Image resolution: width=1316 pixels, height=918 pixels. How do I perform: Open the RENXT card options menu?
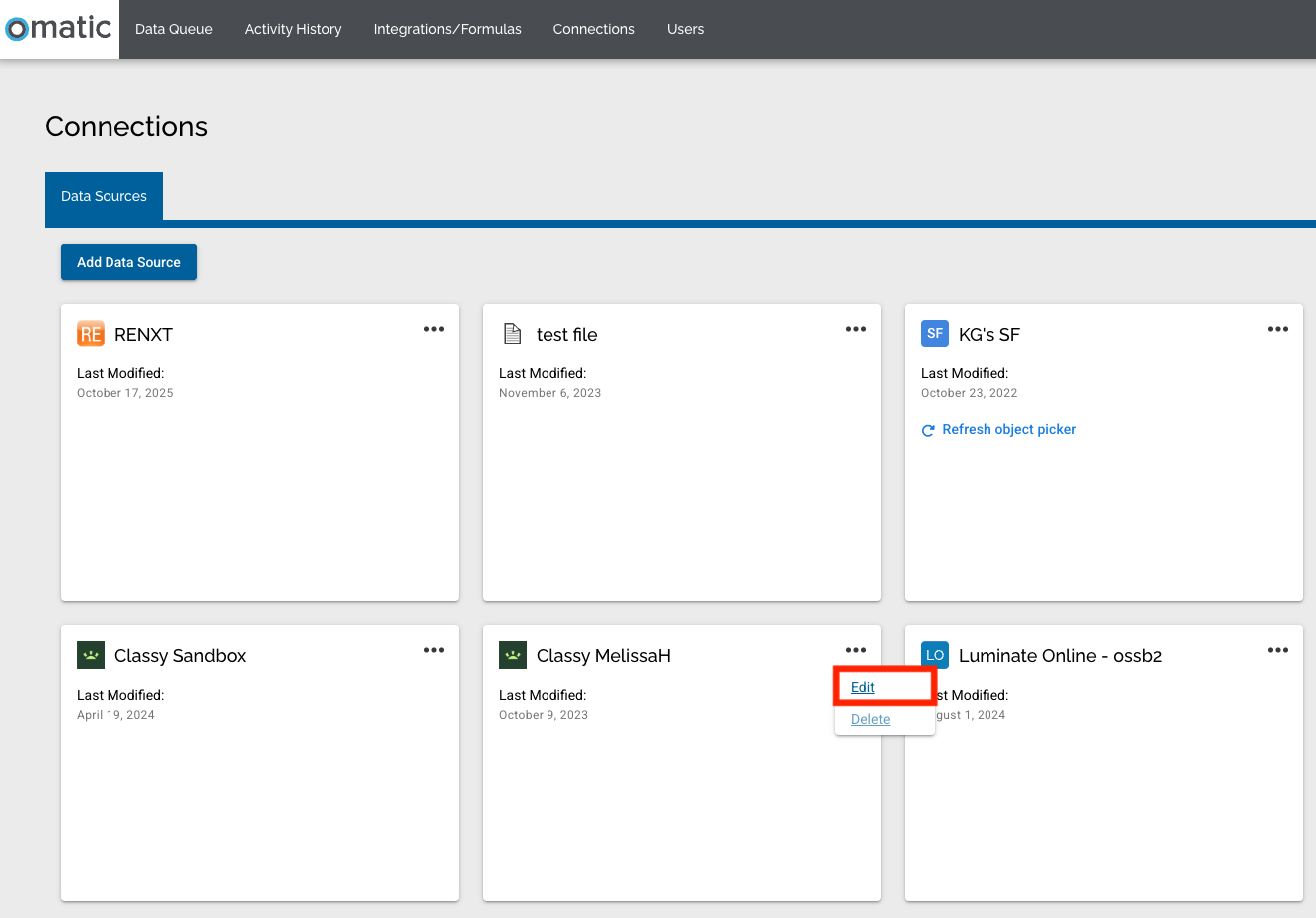point(434,329)
